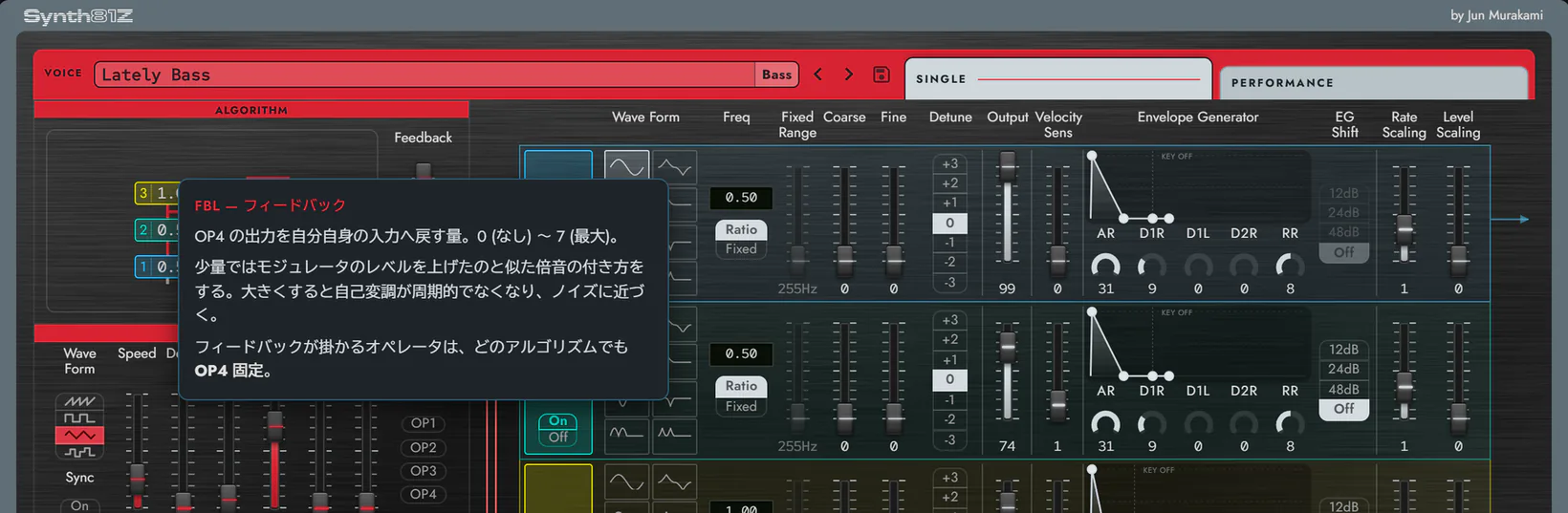Click first operator envelope graph display

[x=1199, y=185]
